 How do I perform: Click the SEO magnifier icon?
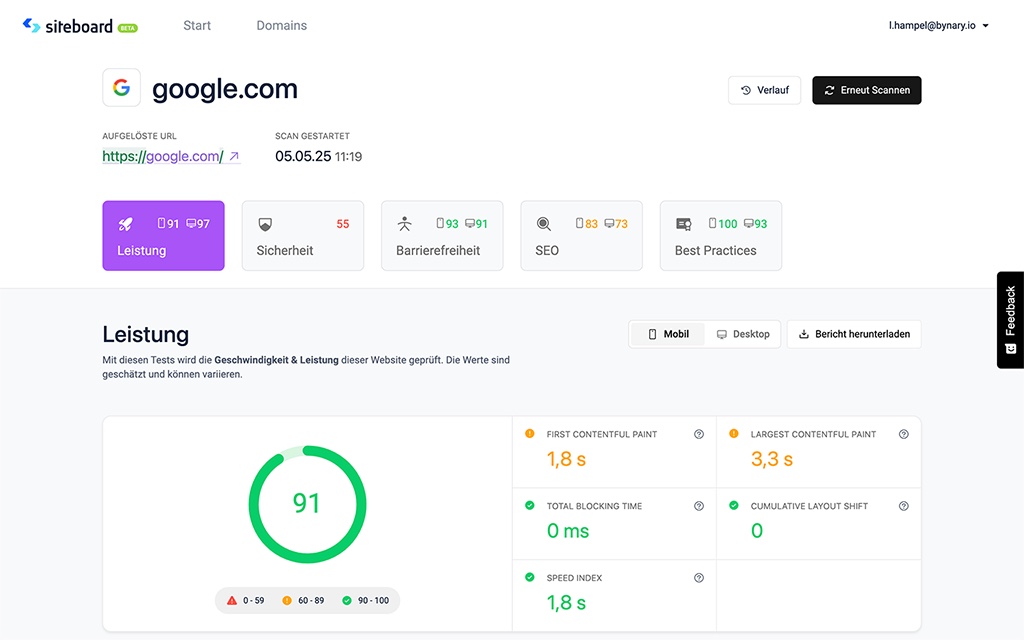[x=543, y=224]
